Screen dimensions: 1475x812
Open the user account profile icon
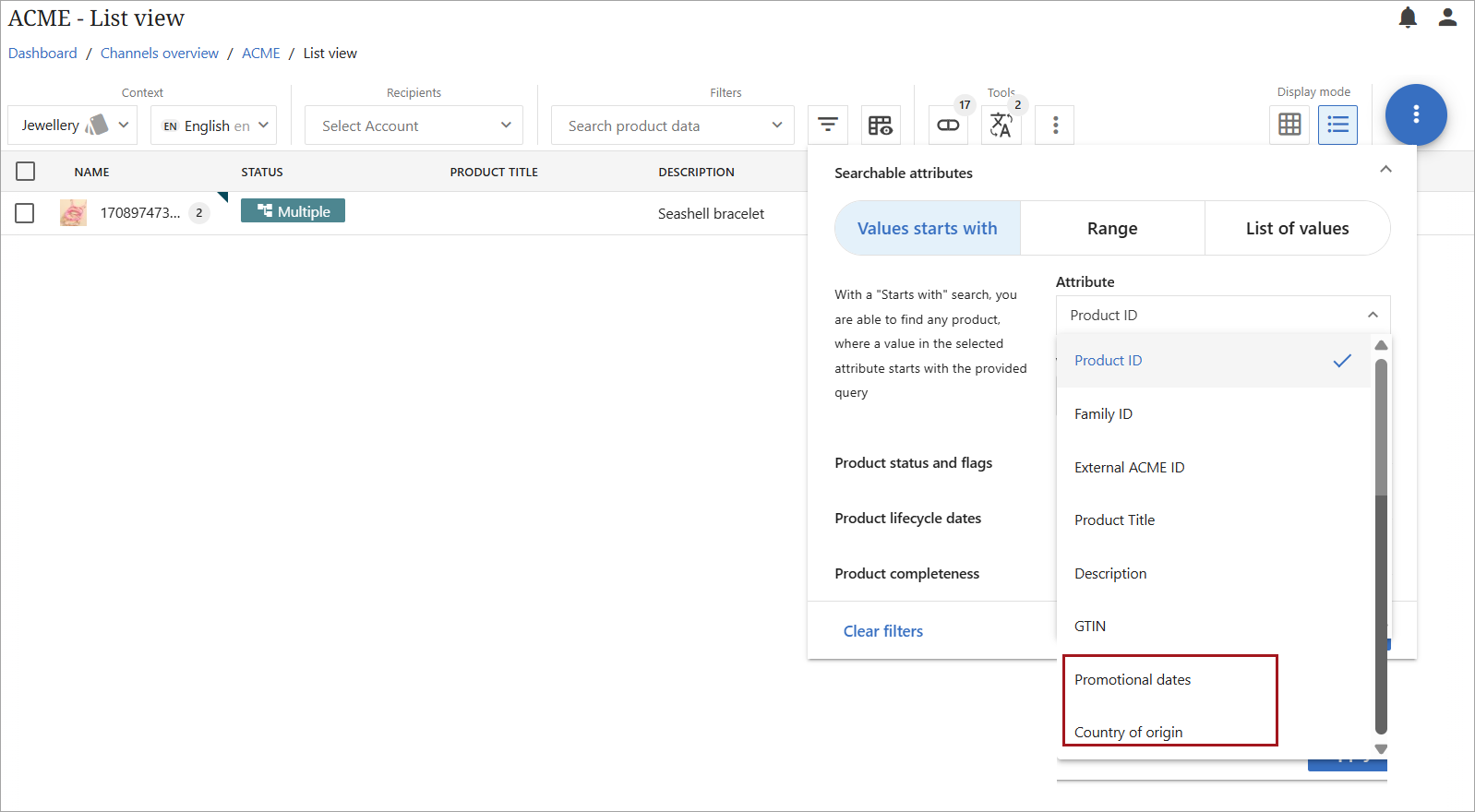[x=1447, y=18]
